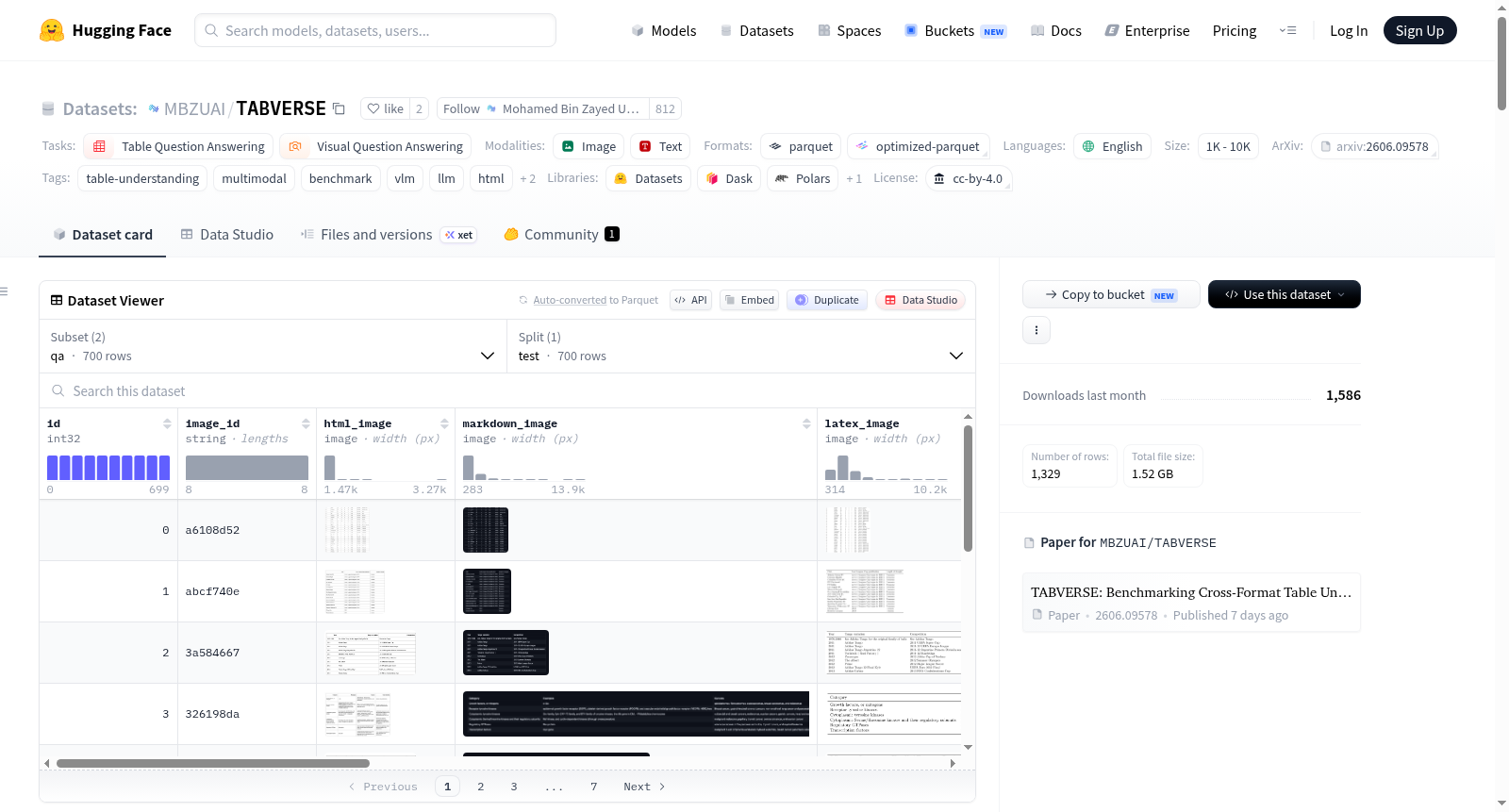This screenshot has width=1509, height=812.
Task: Click the Dask library tag
Action: point(729,178)
